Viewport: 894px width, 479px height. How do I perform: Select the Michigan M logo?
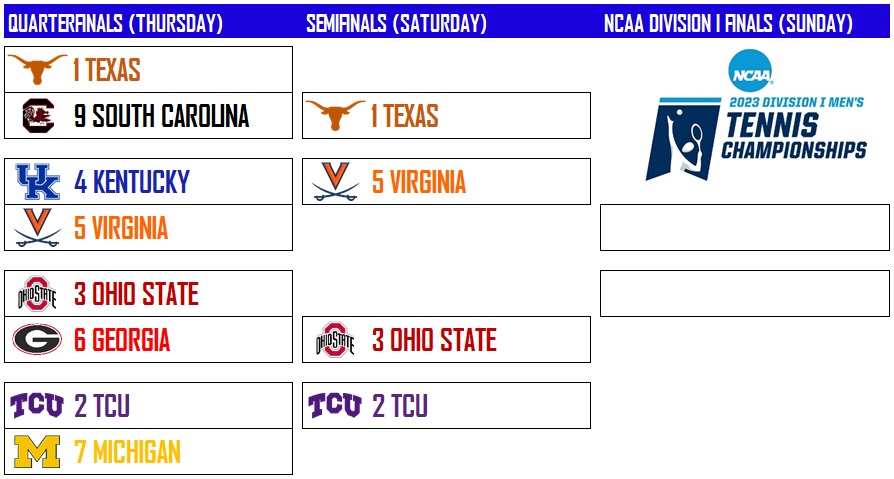(38, 452)
